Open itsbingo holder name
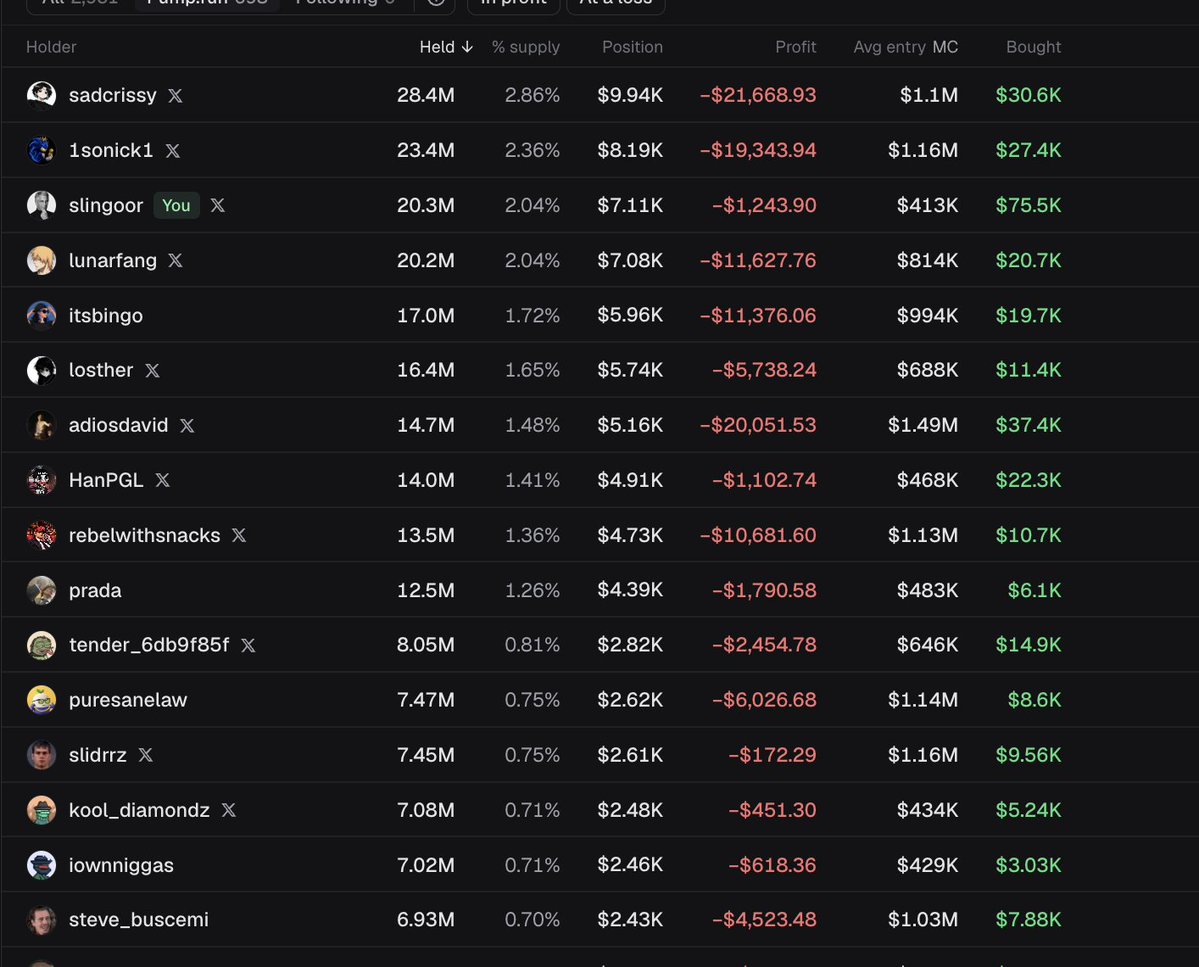Viewport: 1199px width, 967px height. tap(106, 316)
